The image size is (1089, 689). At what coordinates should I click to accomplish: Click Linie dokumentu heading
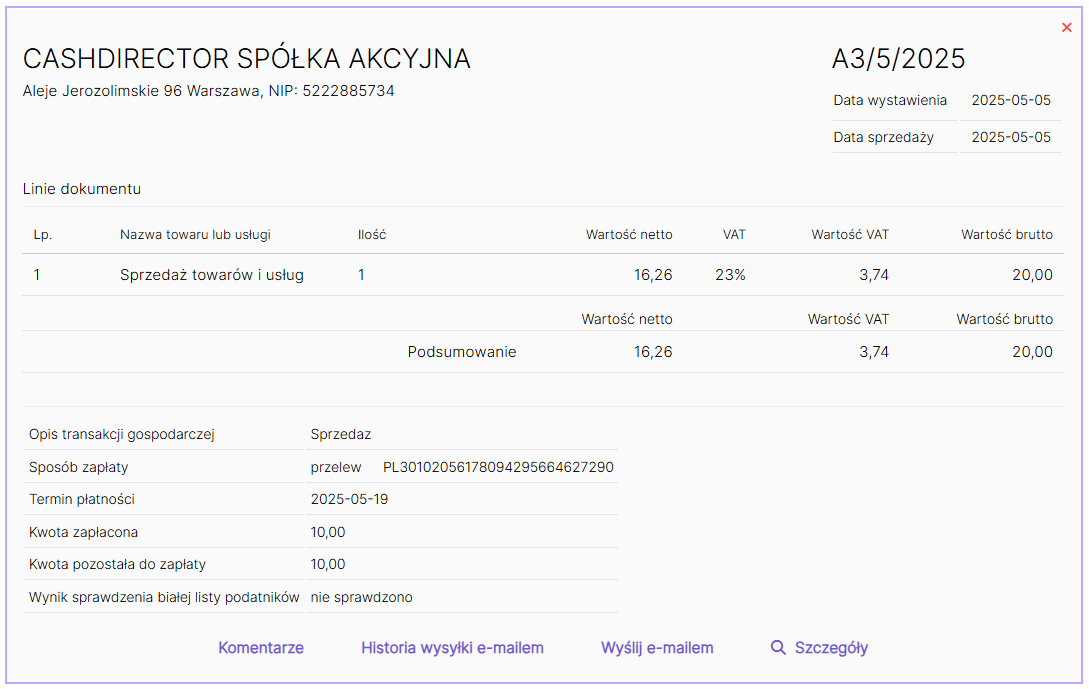click(82, 189)
